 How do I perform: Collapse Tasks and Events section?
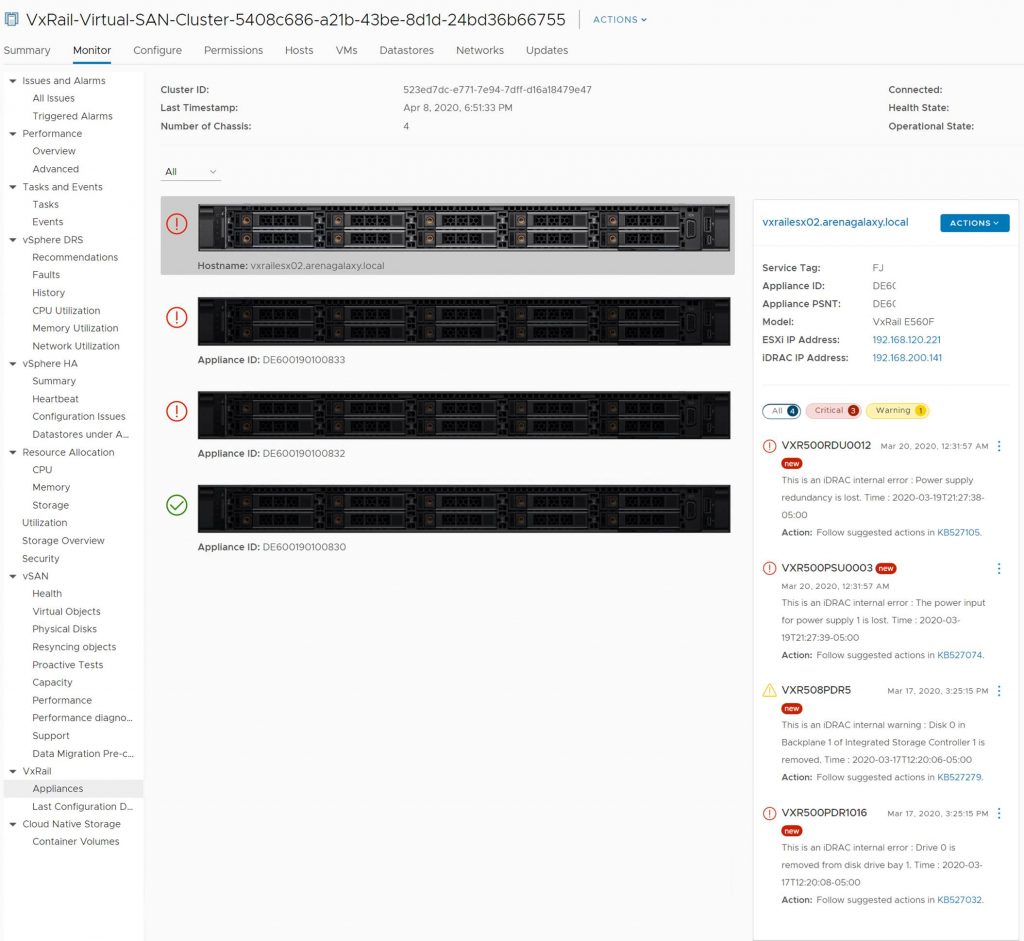click(x=12, y=187)
